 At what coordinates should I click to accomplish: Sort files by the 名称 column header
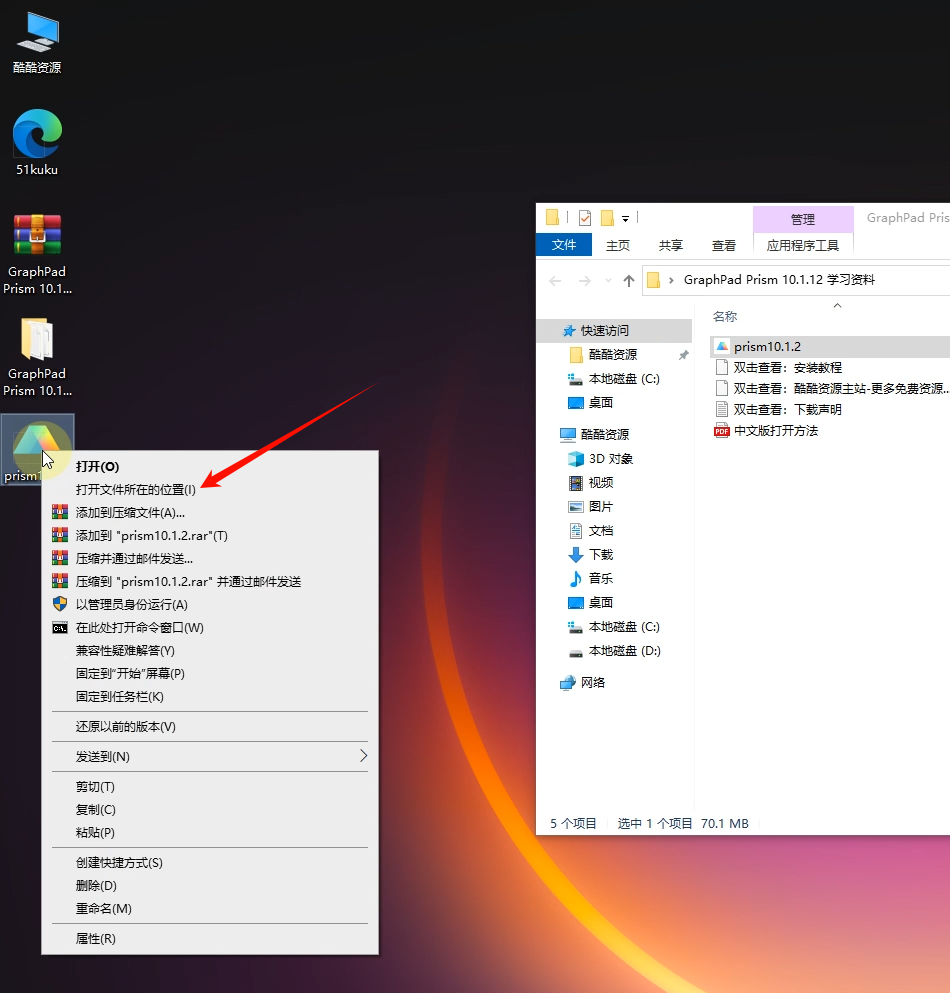(725, 317)
